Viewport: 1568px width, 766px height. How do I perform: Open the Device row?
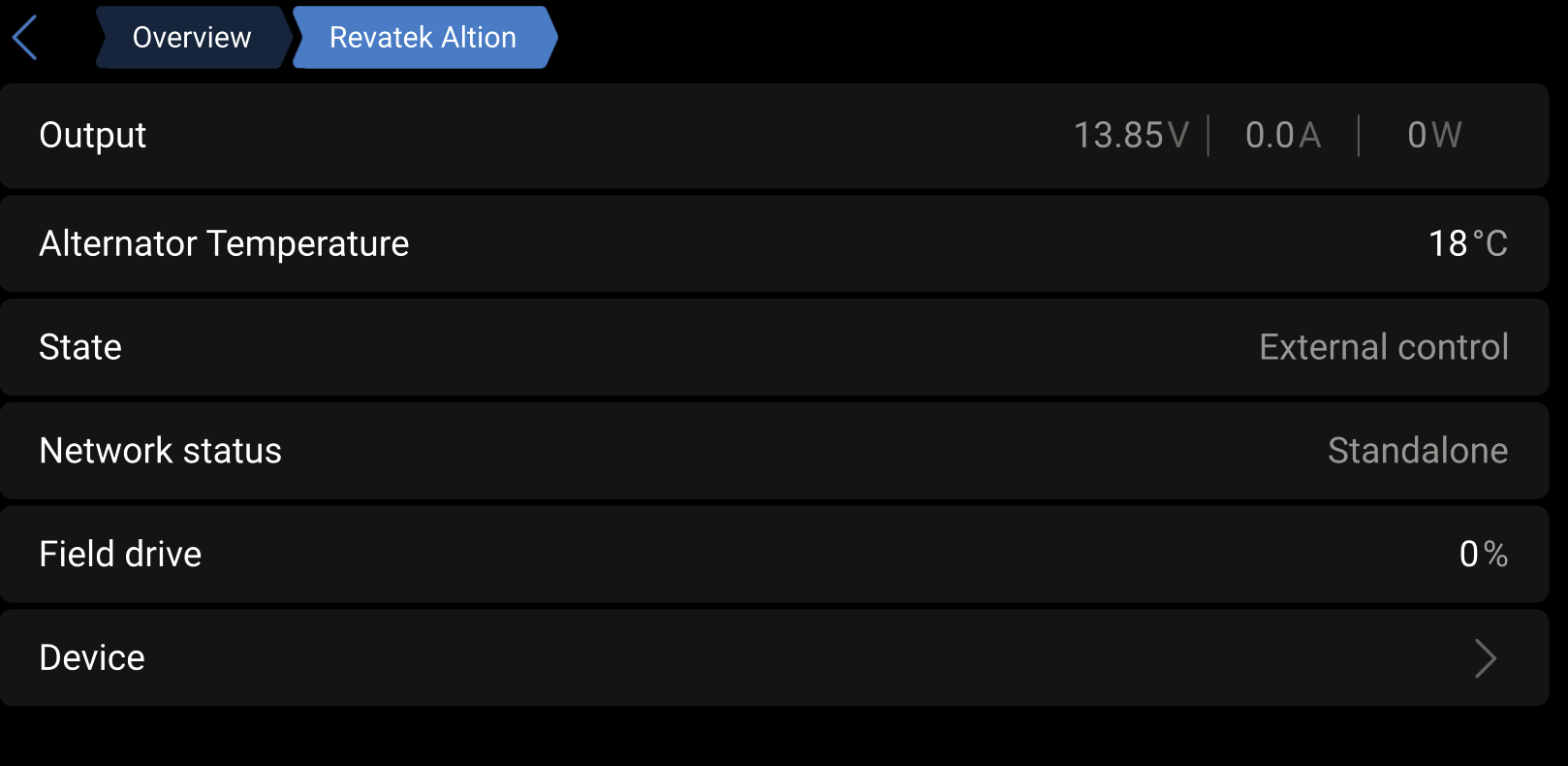click(774, 657)
